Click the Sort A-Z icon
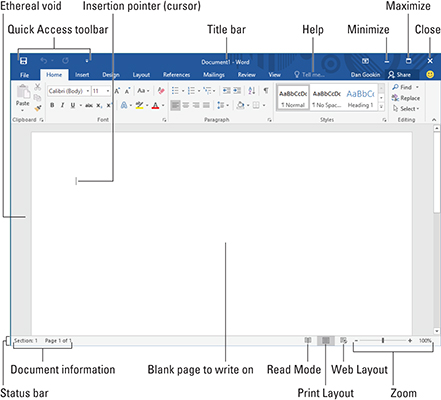This screenshot has height=400, width=441. [x=252, y=91]
